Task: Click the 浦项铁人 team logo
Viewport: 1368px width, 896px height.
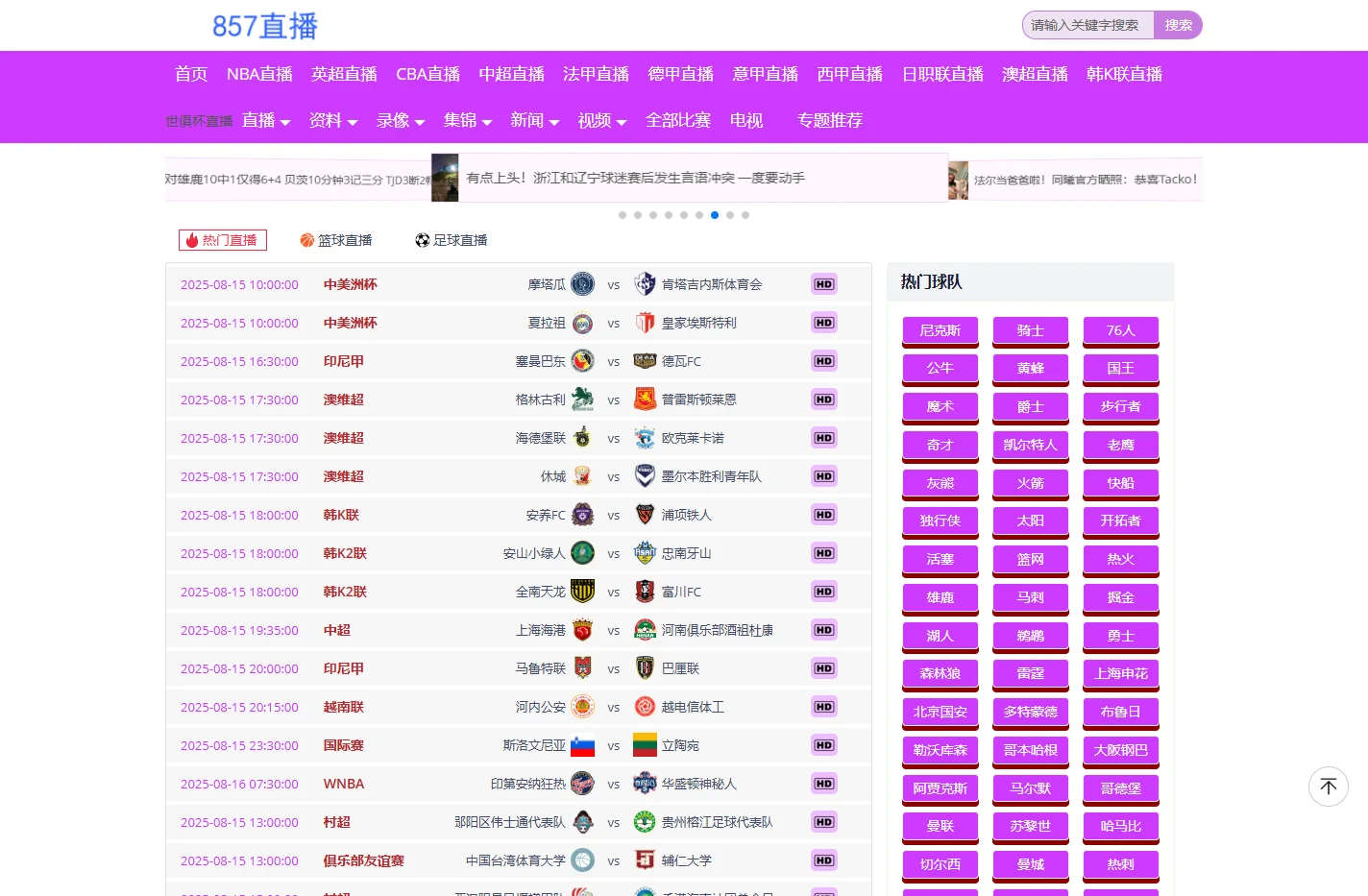Action: 645,515
